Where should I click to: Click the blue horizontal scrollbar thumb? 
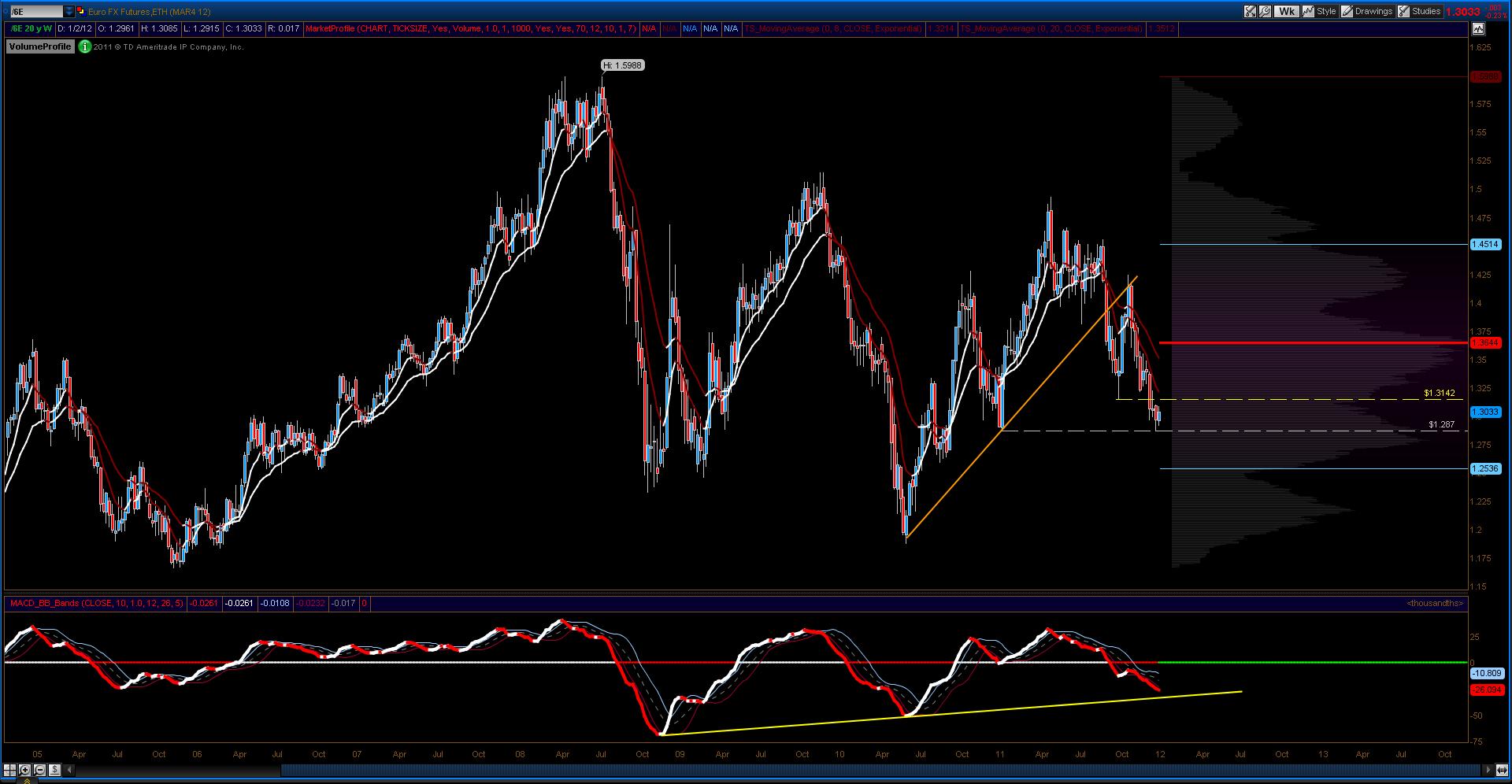(881, 770)
